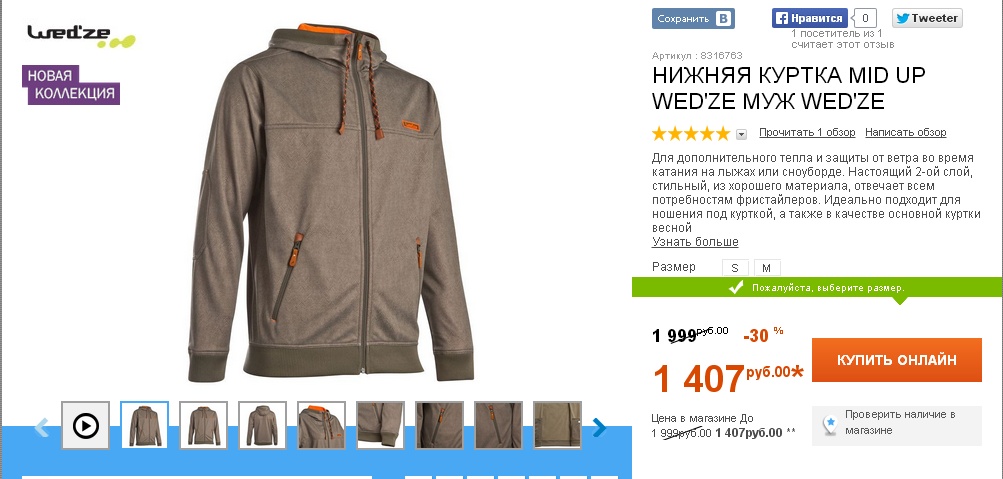Click the store location pin icon
1003x479 pixels.
[x=830, y=424]
